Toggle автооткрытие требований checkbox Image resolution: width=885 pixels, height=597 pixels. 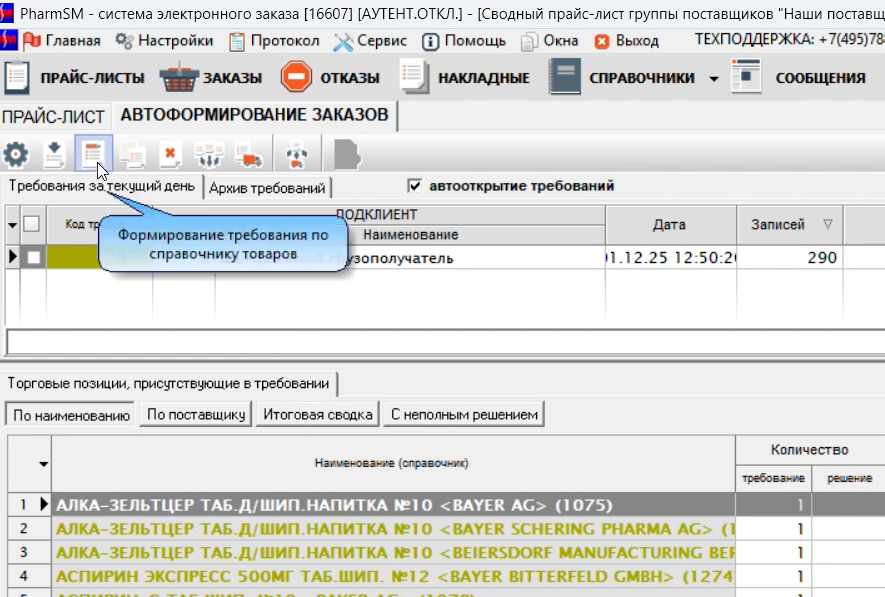point(415,186)
